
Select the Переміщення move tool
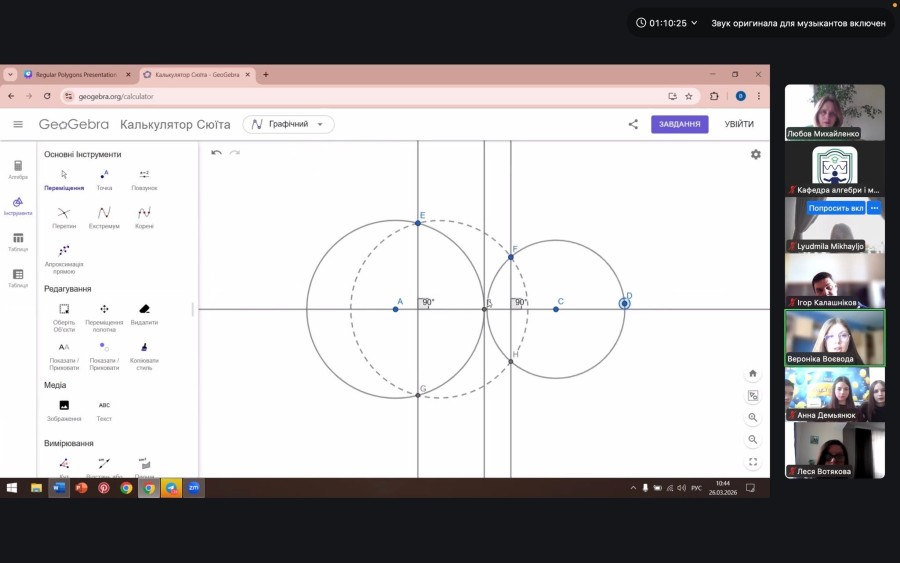[x=64, y=179]
